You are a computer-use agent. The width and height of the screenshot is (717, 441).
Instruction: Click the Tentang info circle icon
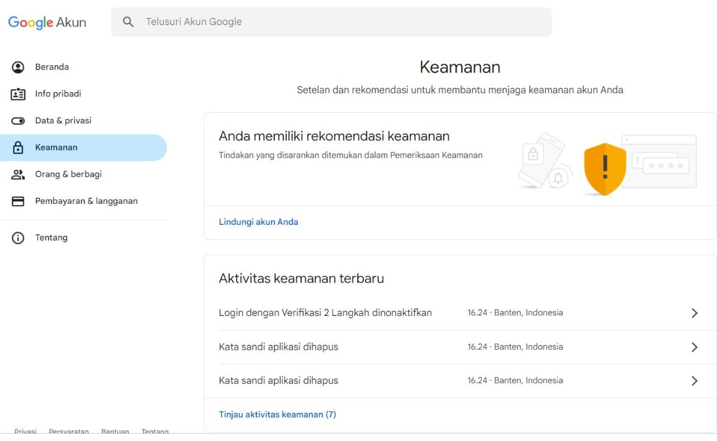point(18,238)
